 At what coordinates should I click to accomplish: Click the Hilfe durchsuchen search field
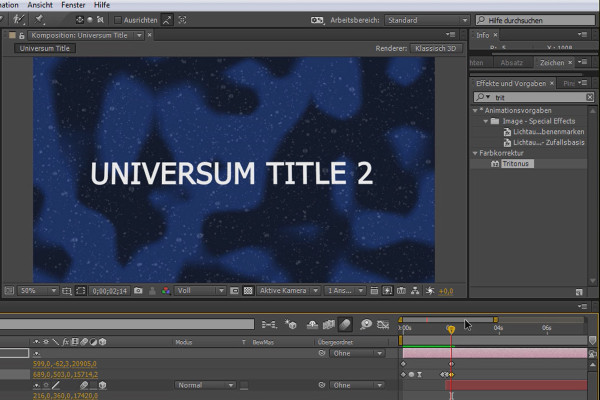tap(535, 20)
